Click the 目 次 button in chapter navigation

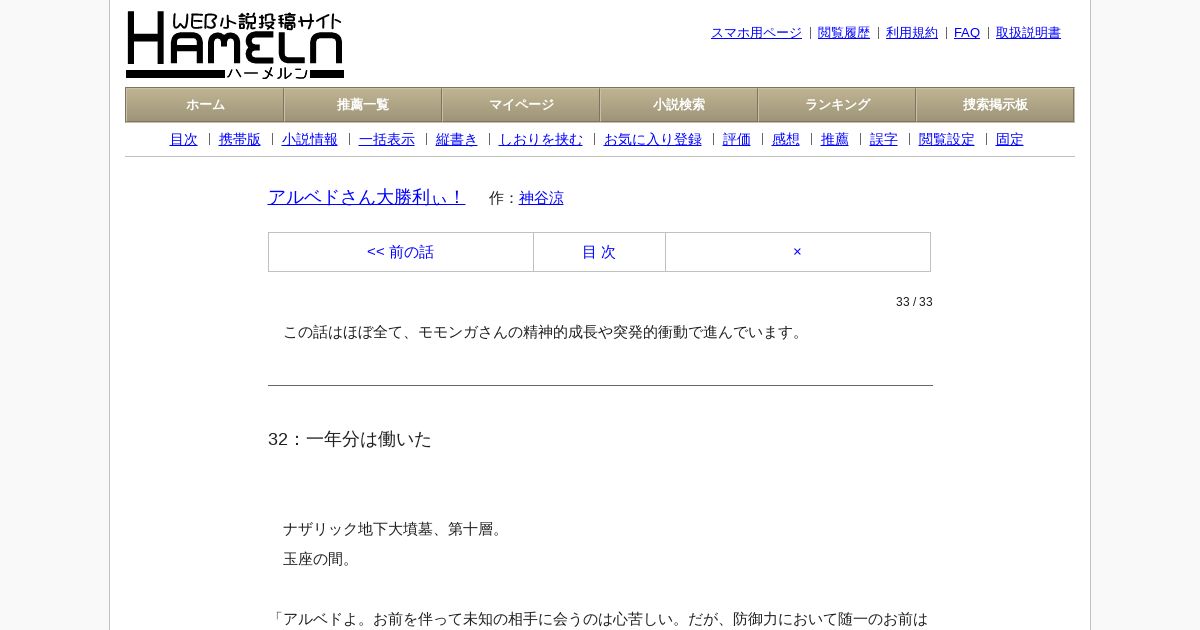tap(599, 252)
